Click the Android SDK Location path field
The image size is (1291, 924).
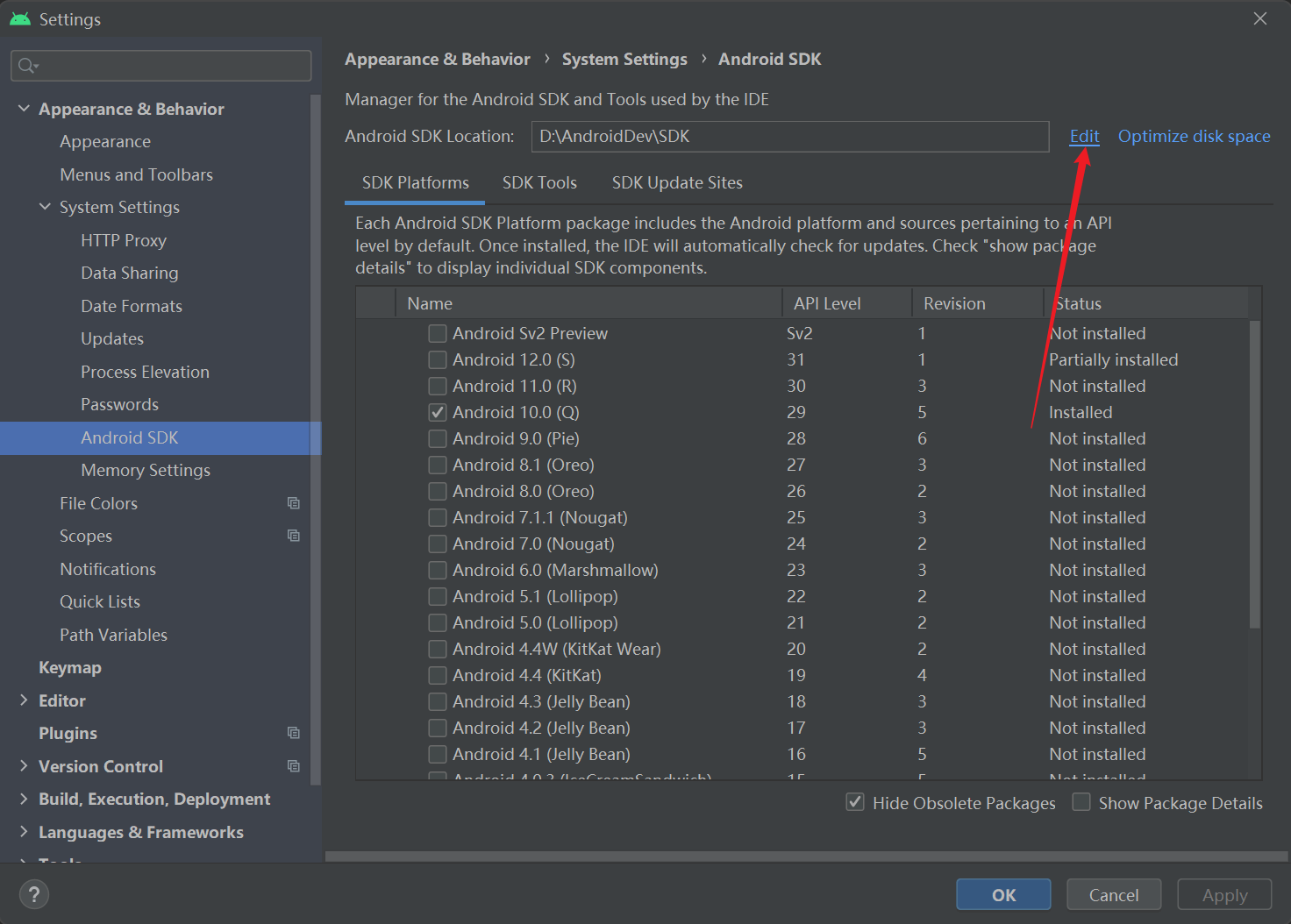[790, 136]
